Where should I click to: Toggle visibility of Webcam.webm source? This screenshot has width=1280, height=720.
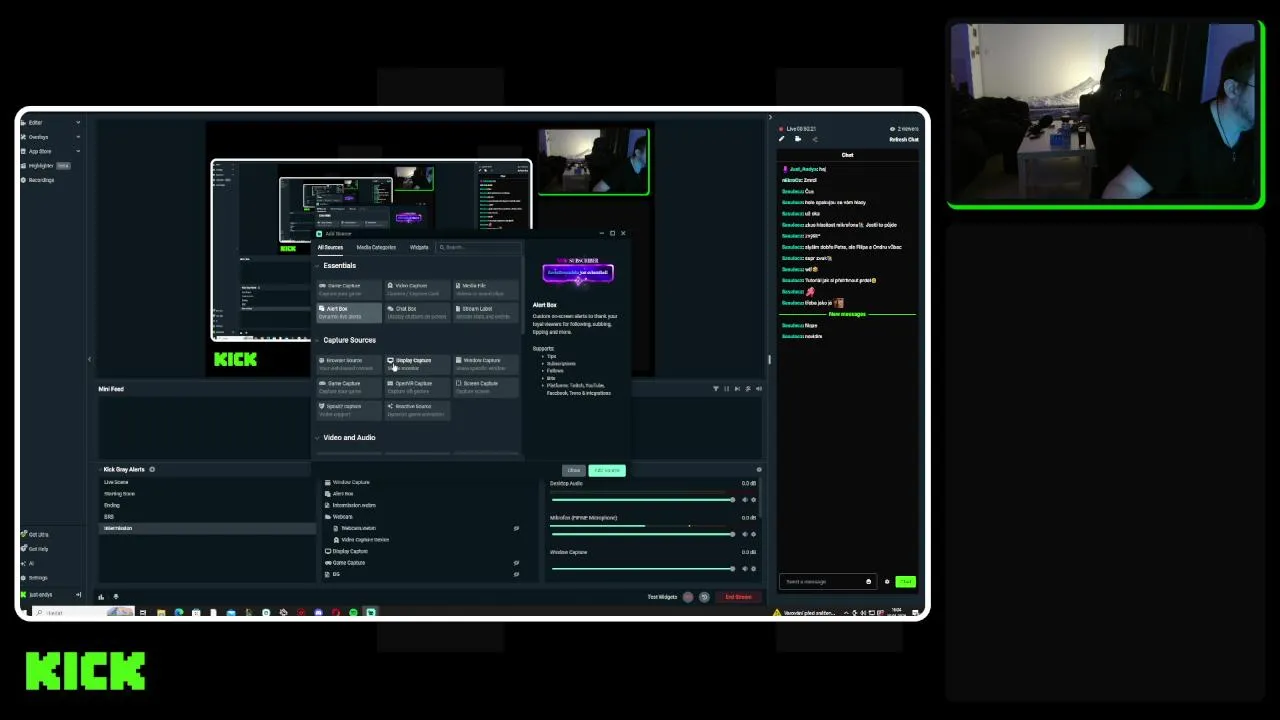516,528
